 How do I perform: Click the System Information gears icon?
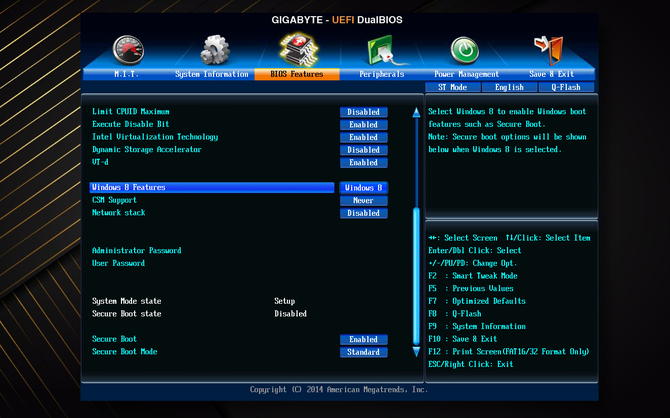pos(215,50)
